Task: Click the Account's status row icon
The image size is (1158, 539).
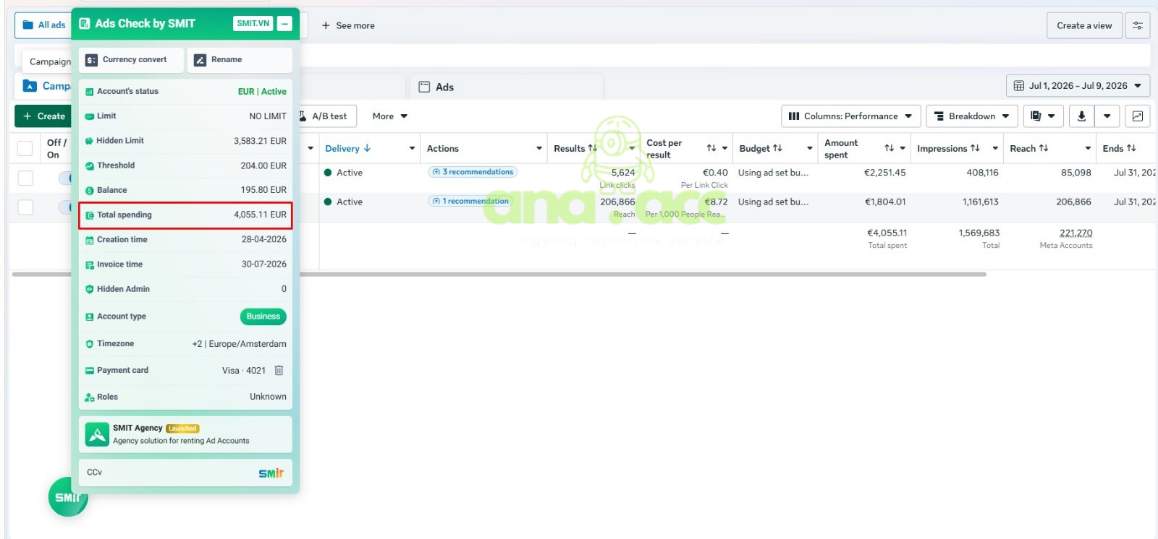Action: point(89,92)
